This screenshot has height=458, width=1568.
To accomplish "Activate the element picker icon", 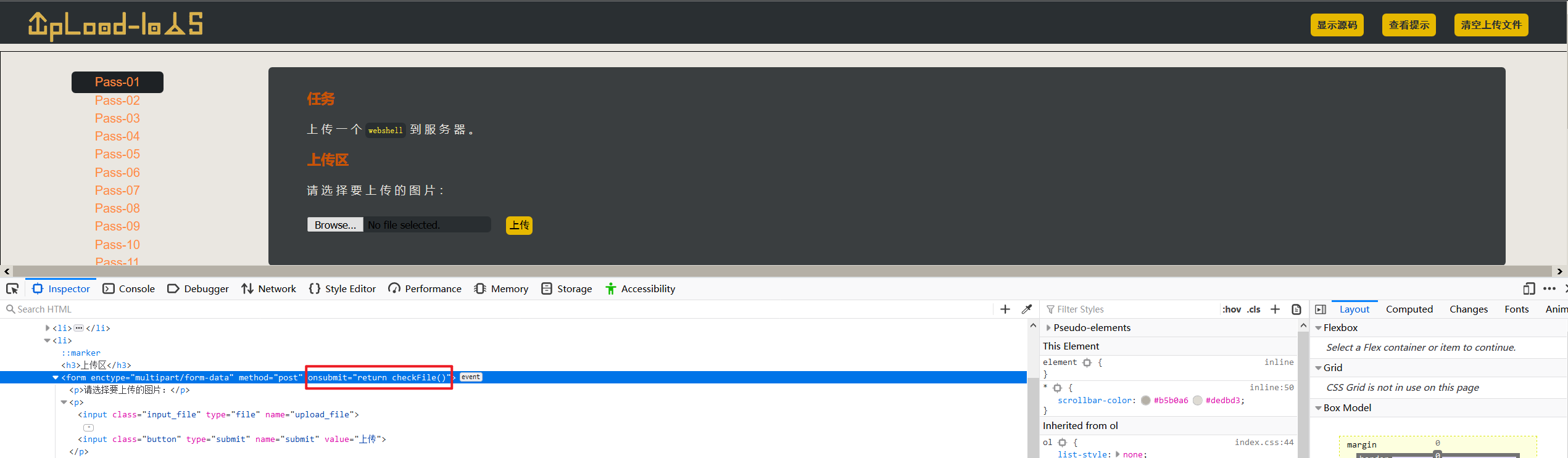I will tap(12, 288).
